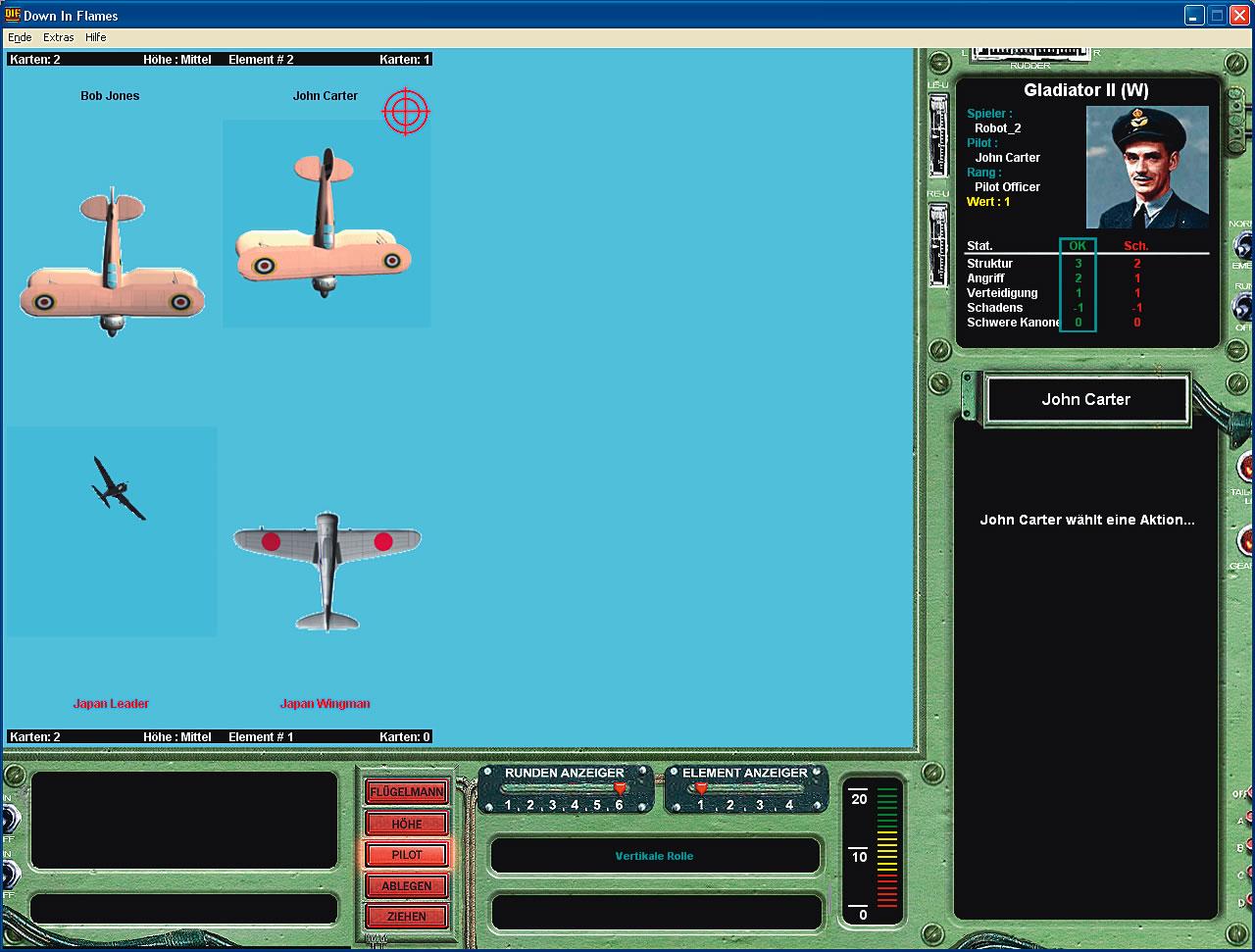1255x952 pixels.
Task: Click the red crosshair target icon
Action: pos(406,111)
